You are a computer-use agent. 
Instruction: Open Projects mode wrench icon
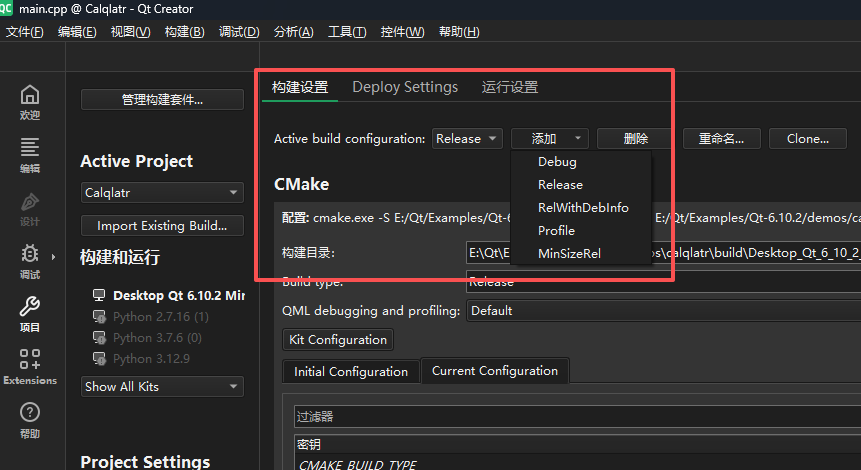pyautogui.click(x=30, y=306)
